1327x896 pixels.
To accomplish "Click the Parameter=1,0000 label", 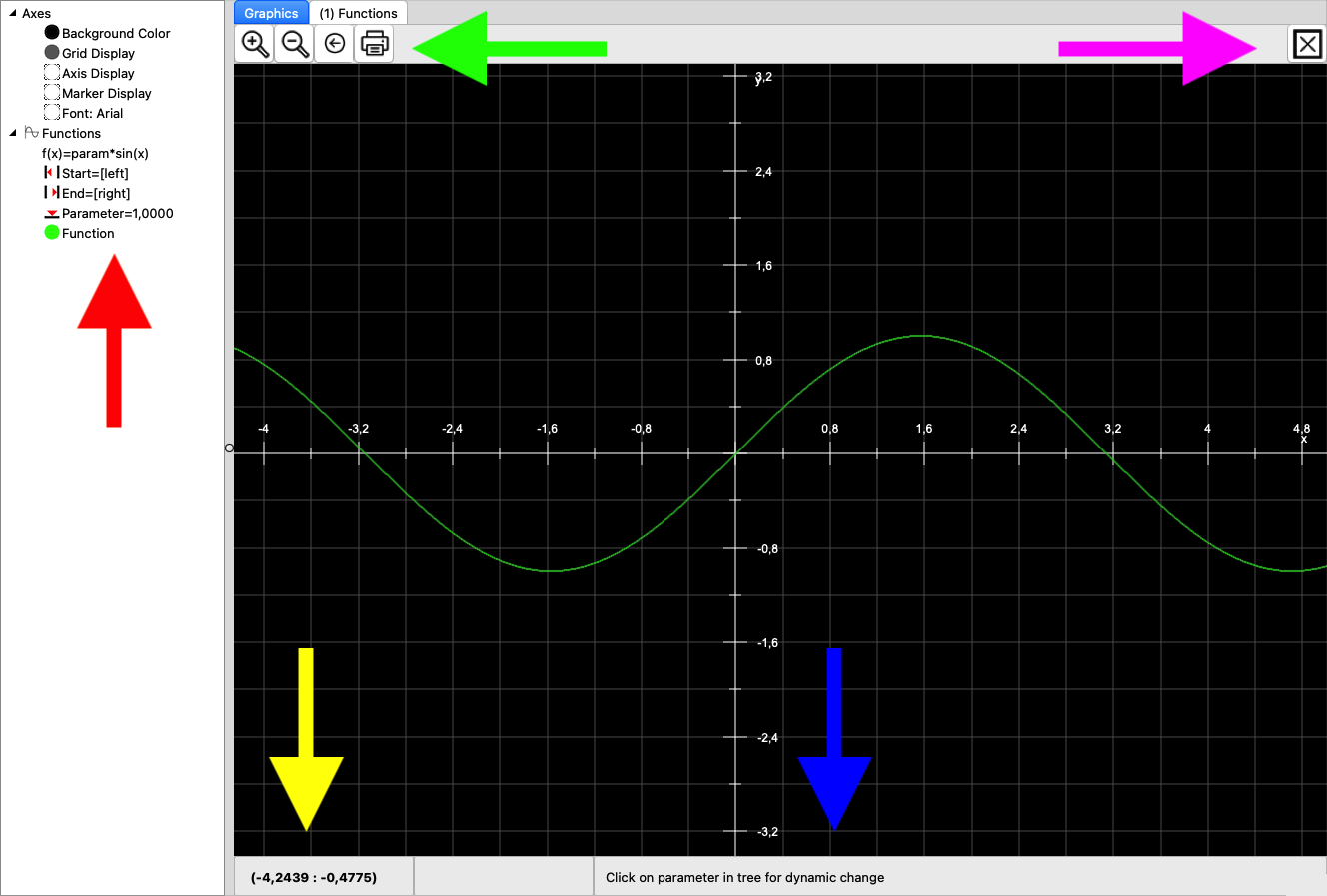I will coord(117,213).
